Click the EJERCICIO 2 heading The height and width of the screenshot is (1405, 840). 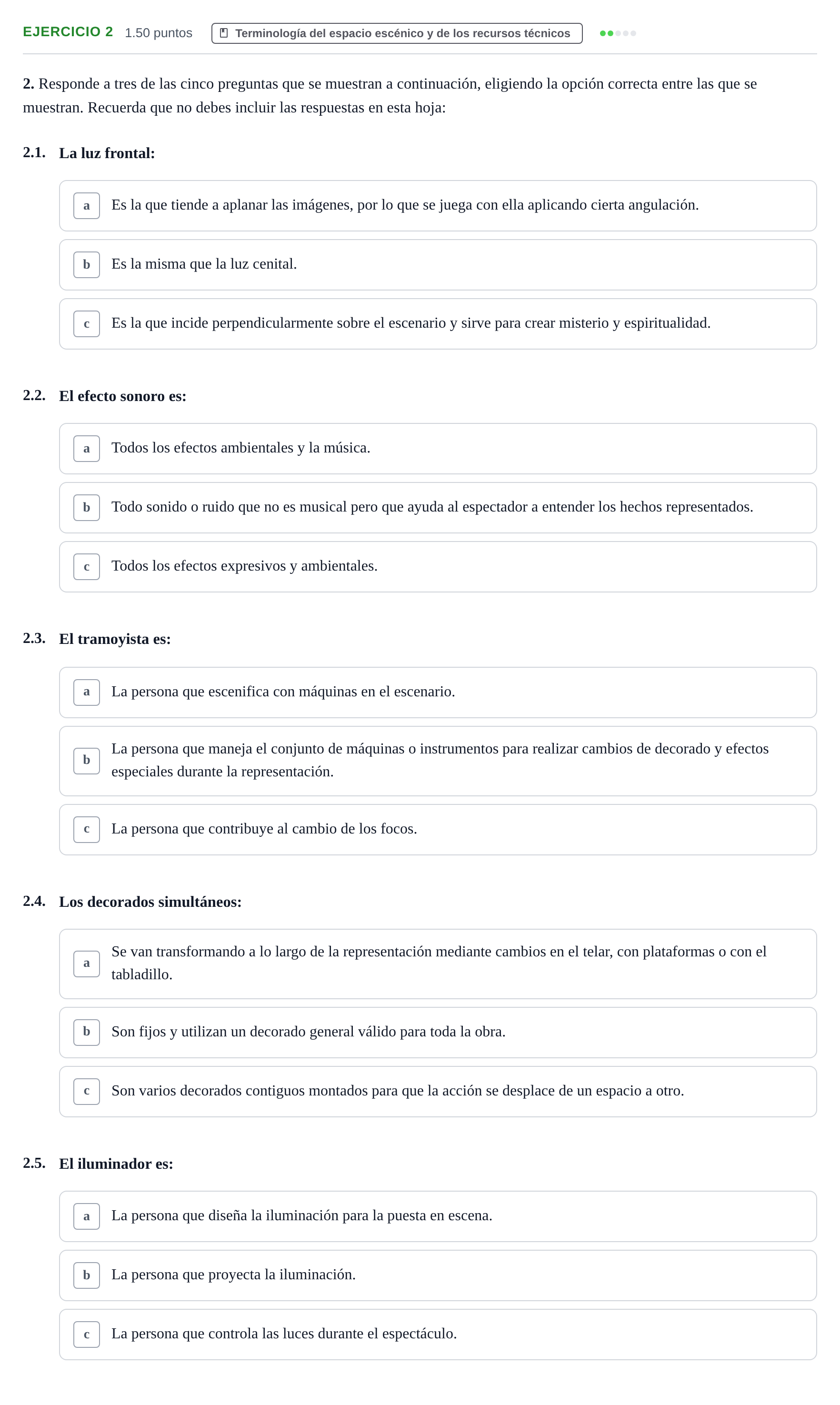[x=68, y=32]
